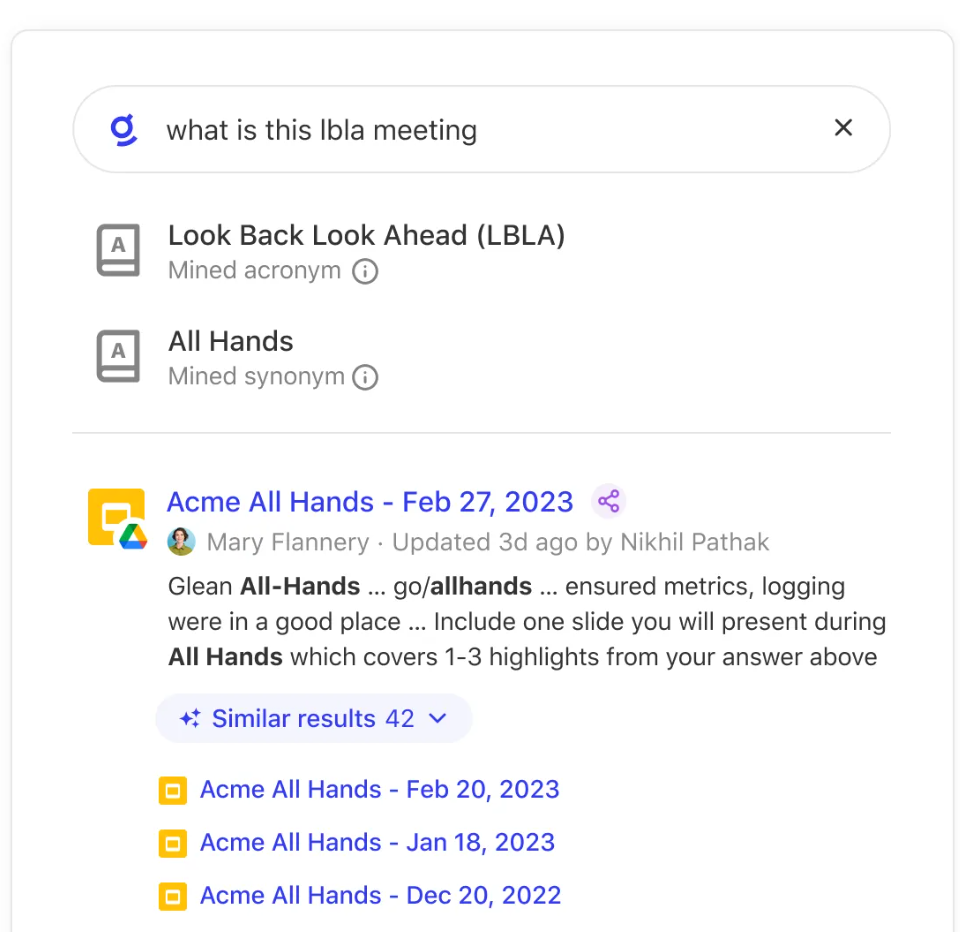Click the Feb 27 result snippet text

click(x=527, y=622)
